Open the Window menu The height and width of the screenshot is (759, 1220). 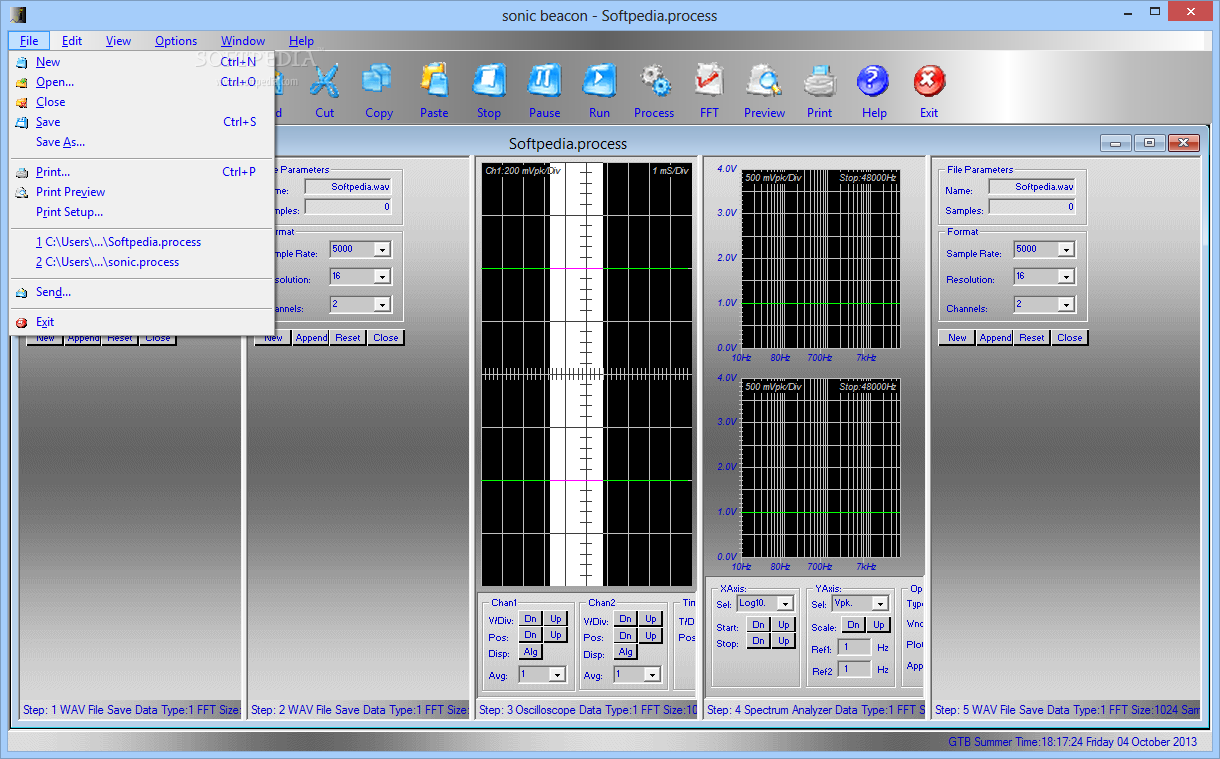(x=243, y=41)
